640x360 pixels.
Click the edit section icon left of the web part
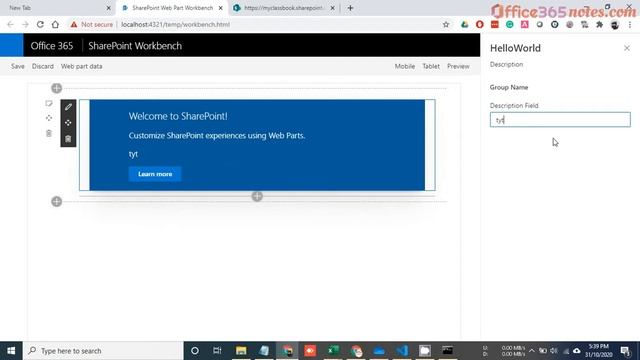pos(49,104)
